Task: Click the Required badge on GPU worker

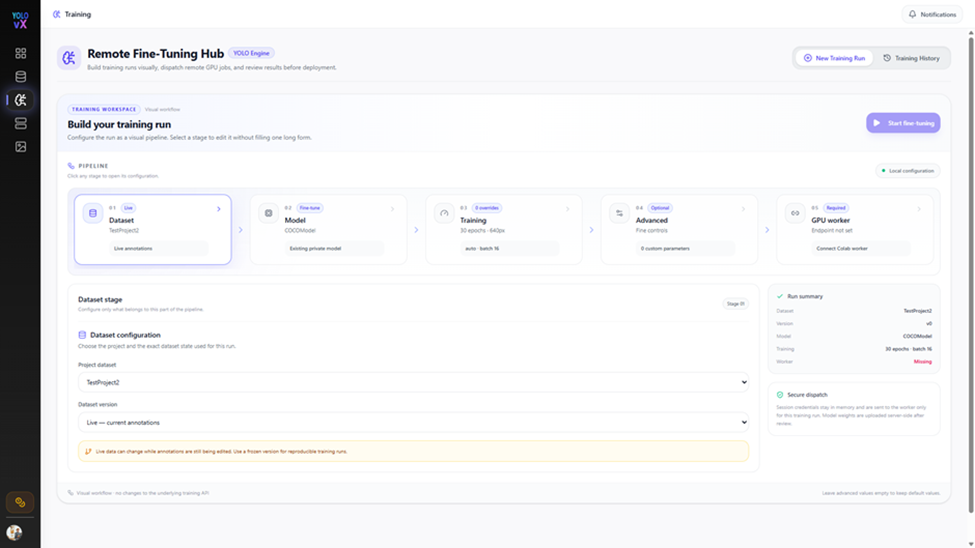Action: (x=836, y=208)
